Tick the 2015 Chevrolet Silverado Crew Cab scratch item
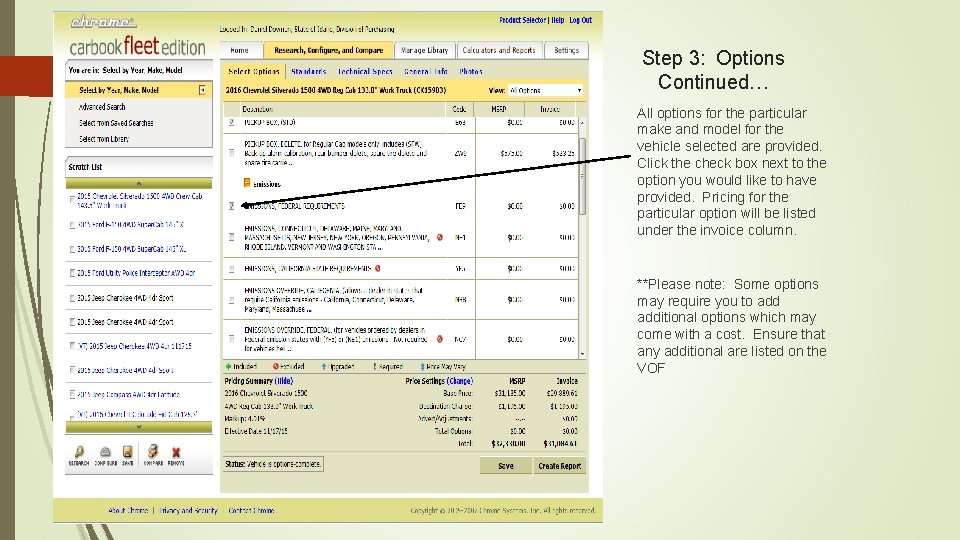960x540 pixels. pyautogui.click(x=72, y=200)
